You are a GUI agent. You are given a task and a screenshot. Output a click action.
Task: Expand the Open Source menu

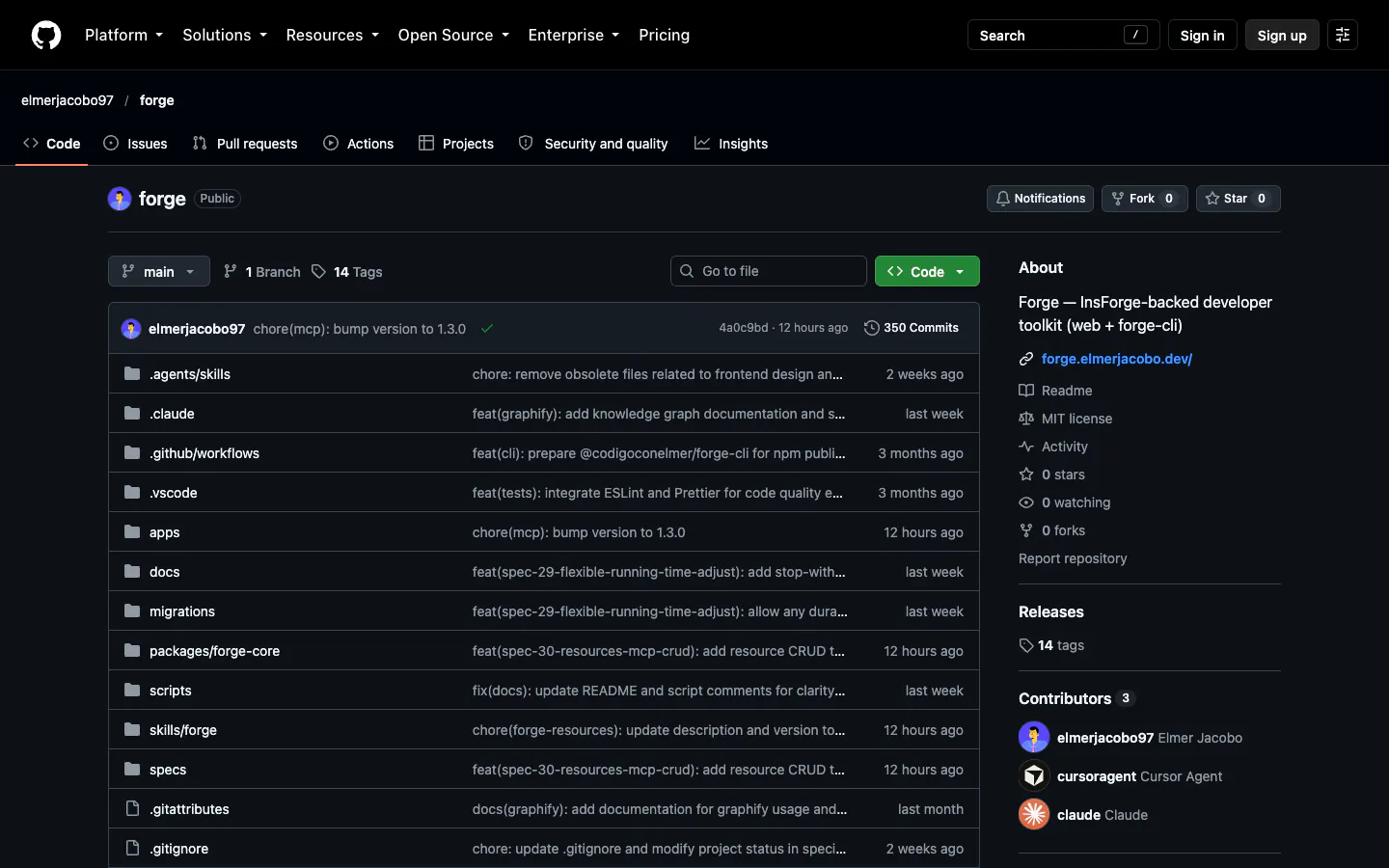click(453, 35)
